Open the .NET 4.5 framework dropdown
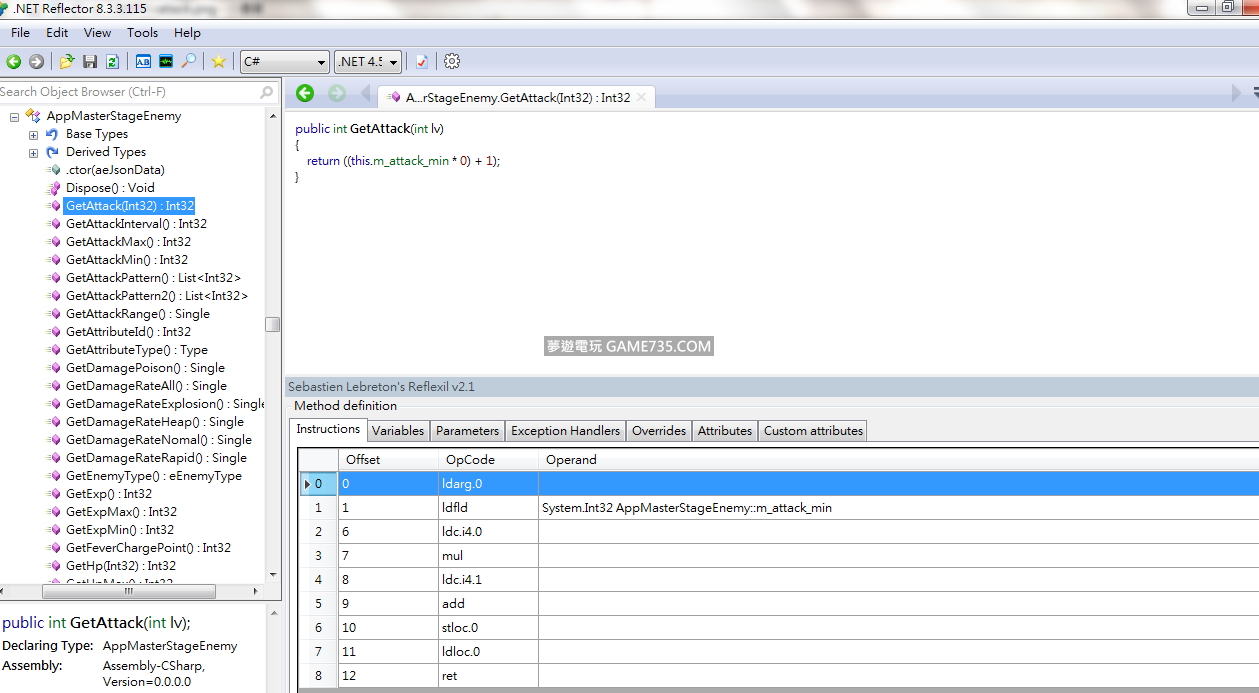1259x693 pixels. coord(367,62)
